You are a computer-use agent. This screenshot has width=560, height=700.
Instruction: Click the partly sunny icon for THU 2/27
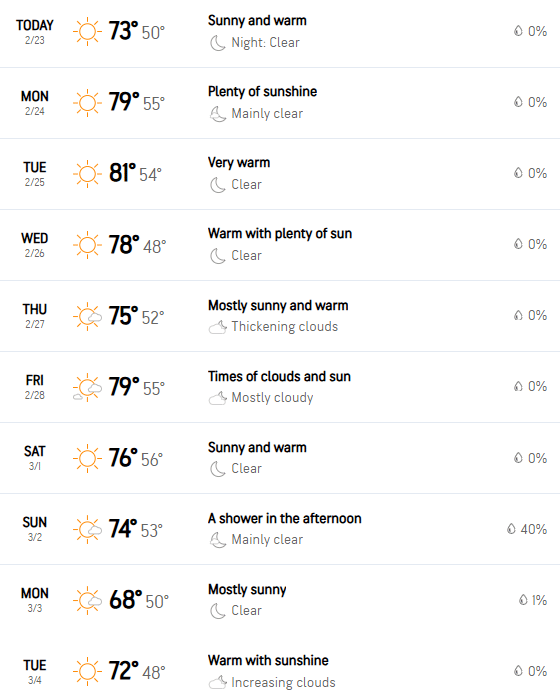pos(87,317)
